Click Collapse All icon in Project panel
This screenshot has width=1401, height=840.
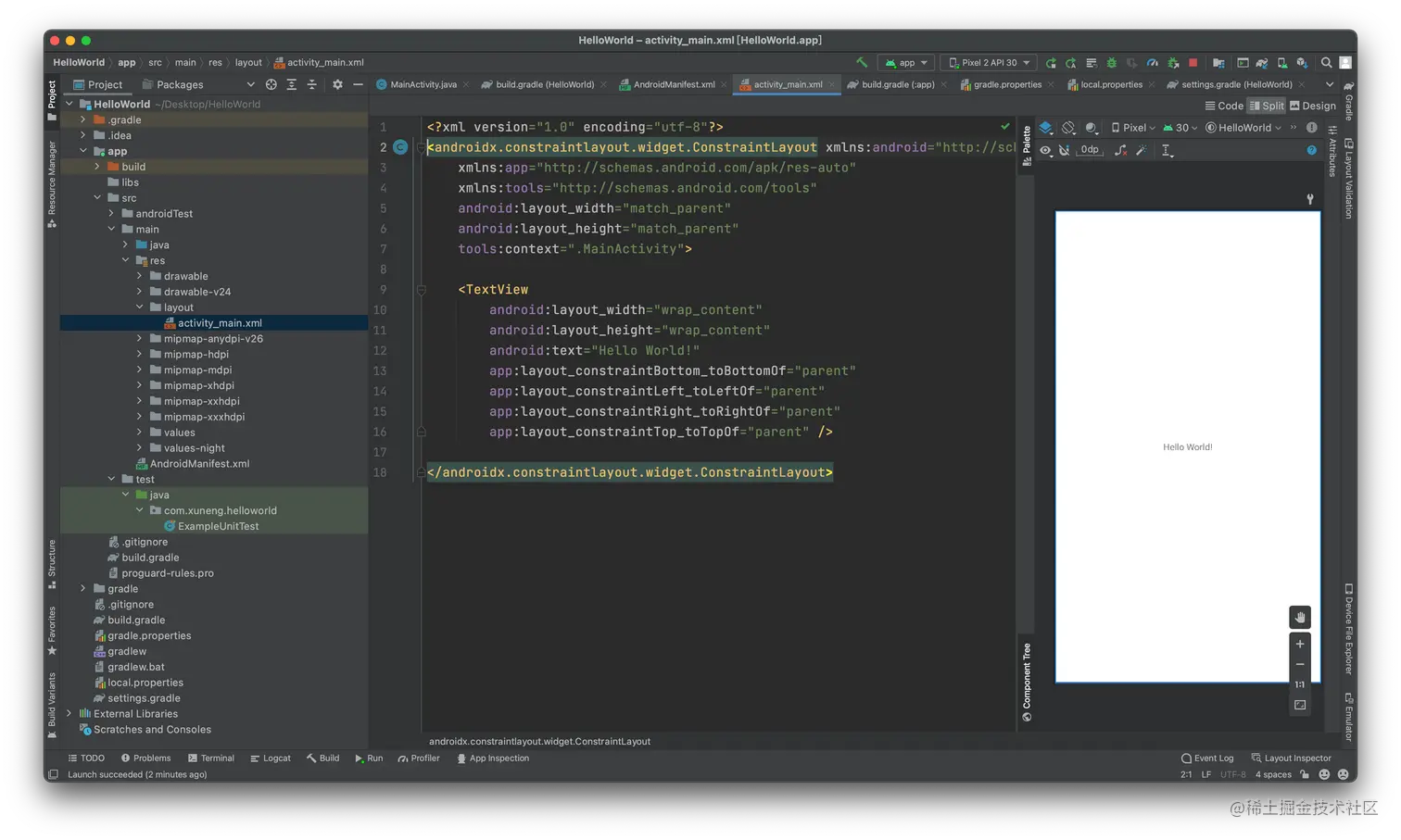pos(311,84)
